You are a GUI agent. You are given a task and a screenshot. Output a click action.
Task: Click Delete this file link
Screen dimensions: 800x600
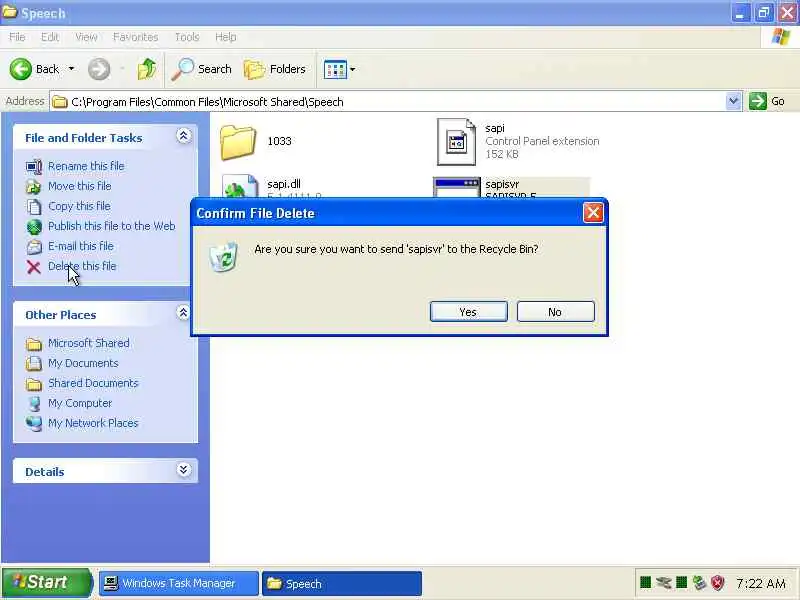pyautogui.click(x=82, y=266)
